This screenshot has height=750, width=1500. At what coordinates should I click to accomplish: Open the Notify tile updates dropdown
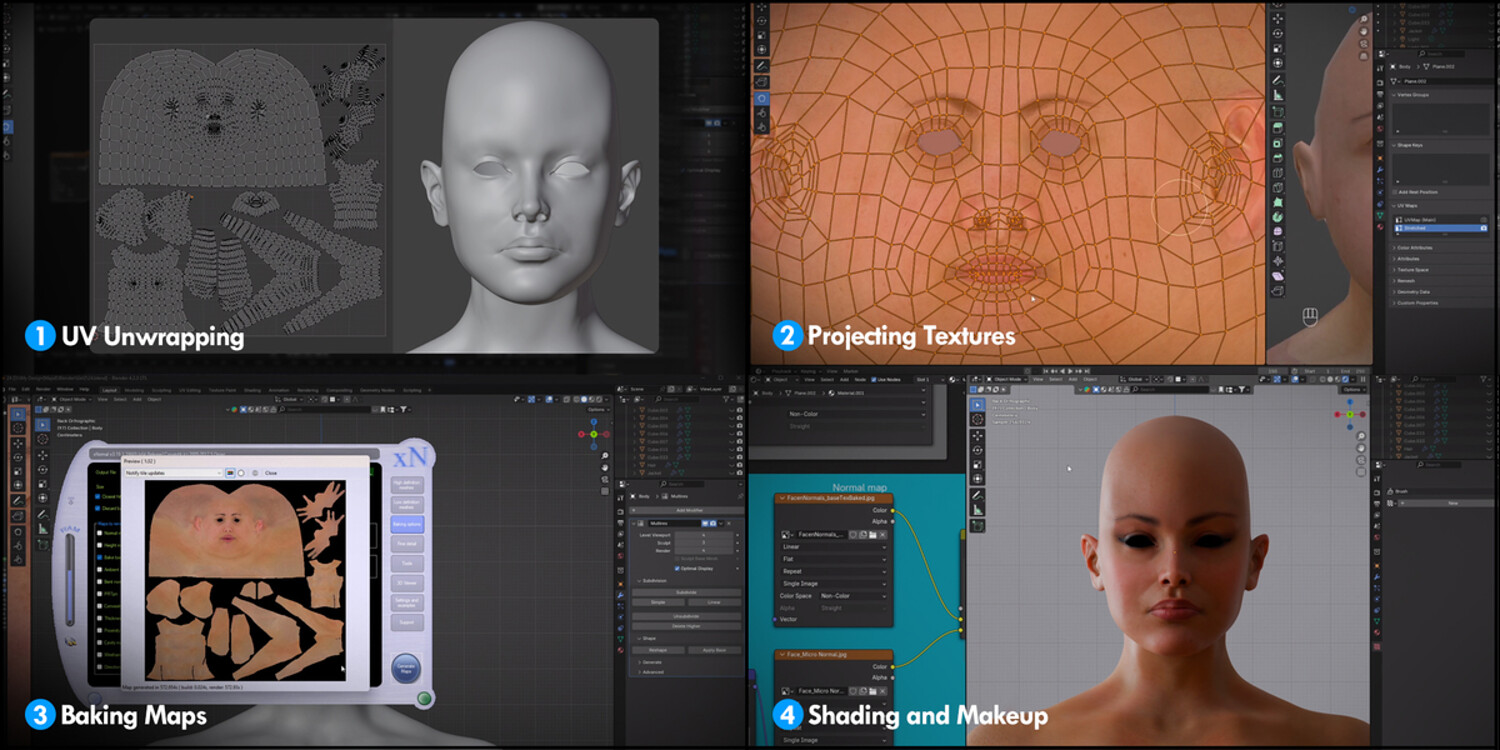click(x=174, y=473)
